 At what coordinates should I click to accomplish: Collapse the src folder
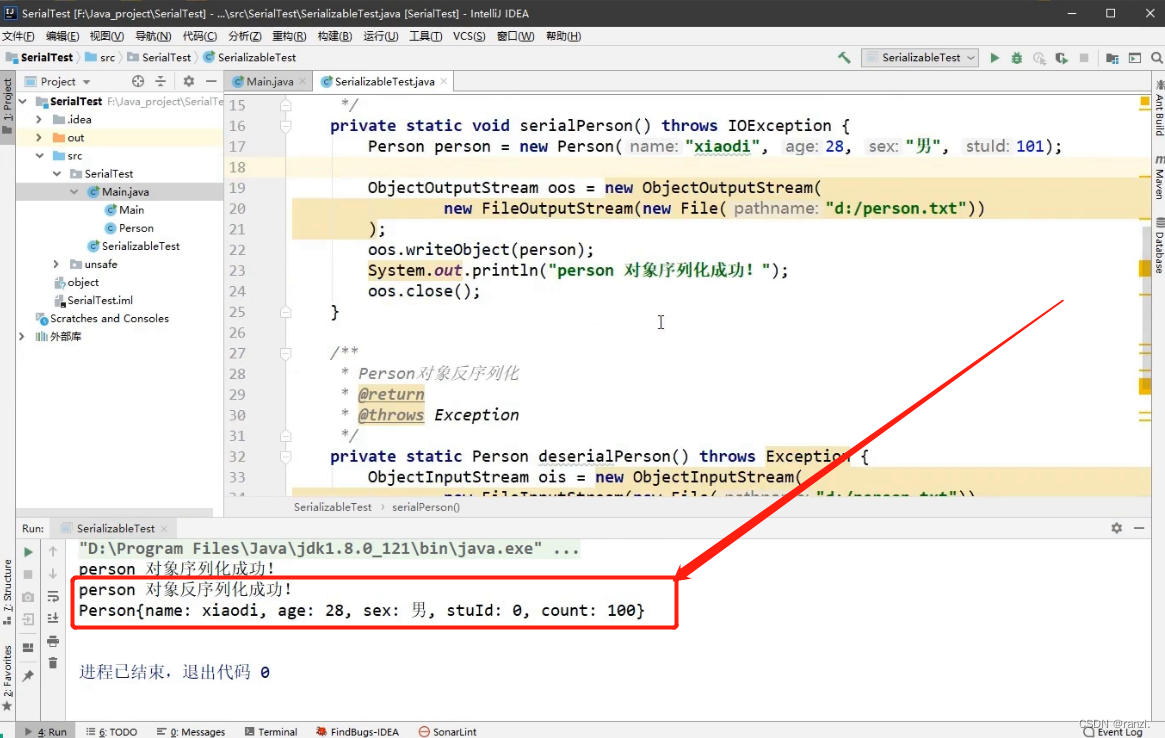pyautogui.click(x=39, y=155)
